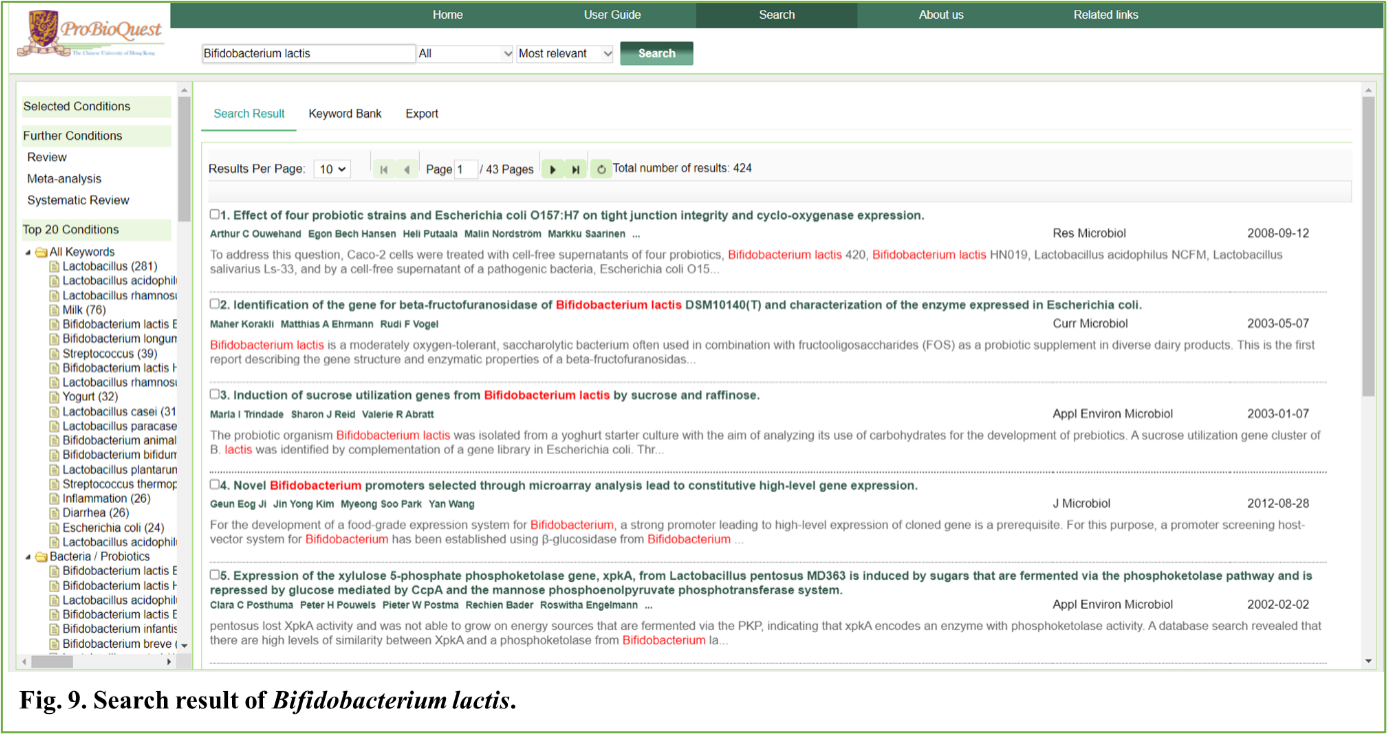
Task: Check the box for result 1
Action: pyautogui.click(x=215, y=214)
